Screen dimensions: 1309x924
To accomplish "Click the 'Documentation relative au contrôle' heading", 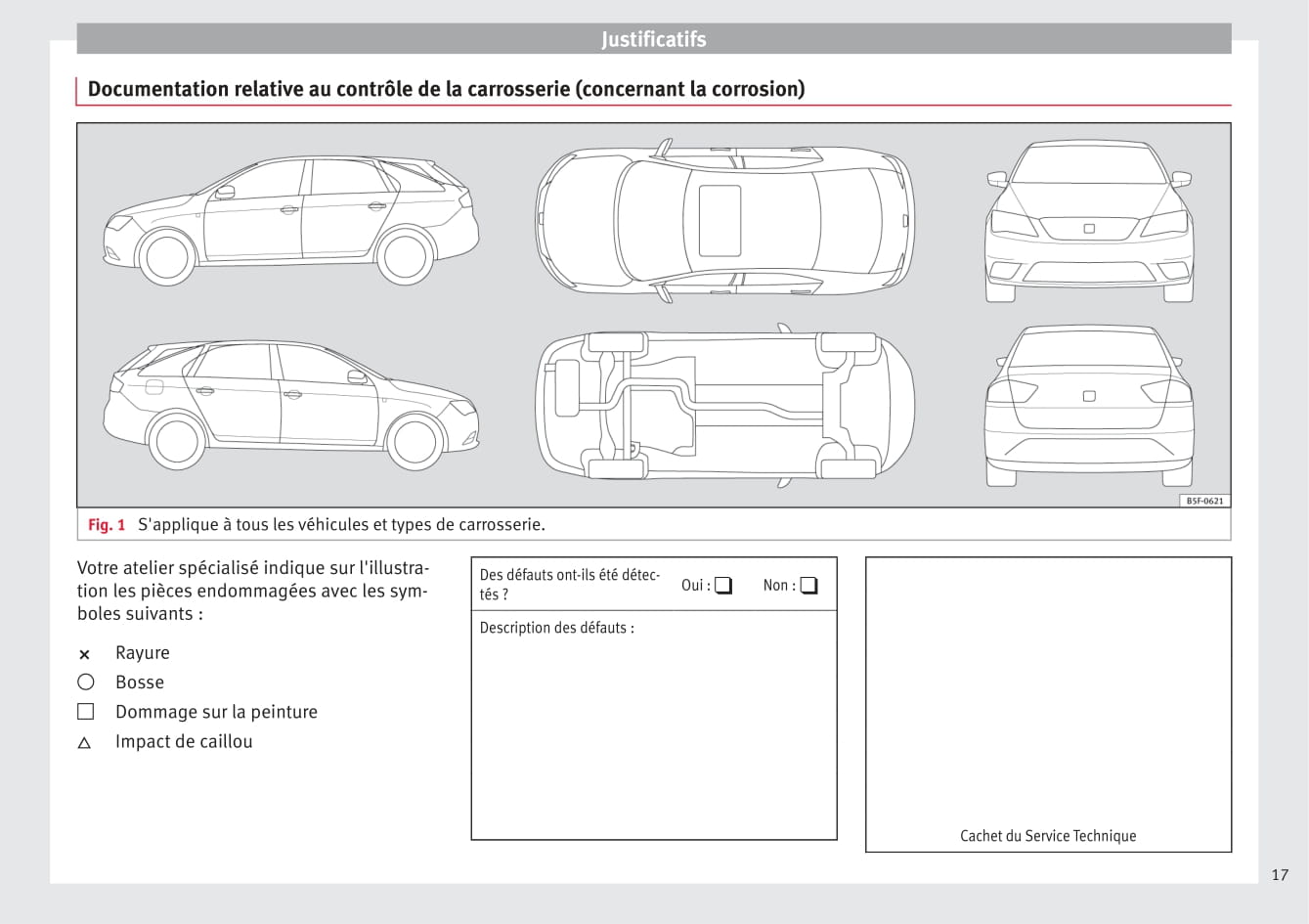I will pos(446,89).
